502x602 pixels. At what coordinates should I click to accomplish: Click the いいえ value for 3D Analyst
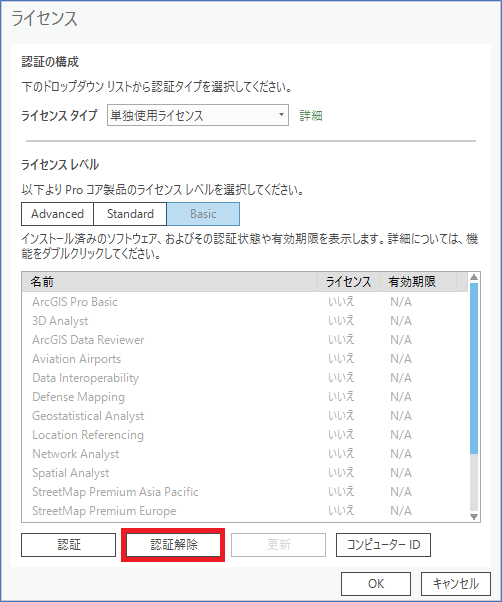tap(341, 321)
